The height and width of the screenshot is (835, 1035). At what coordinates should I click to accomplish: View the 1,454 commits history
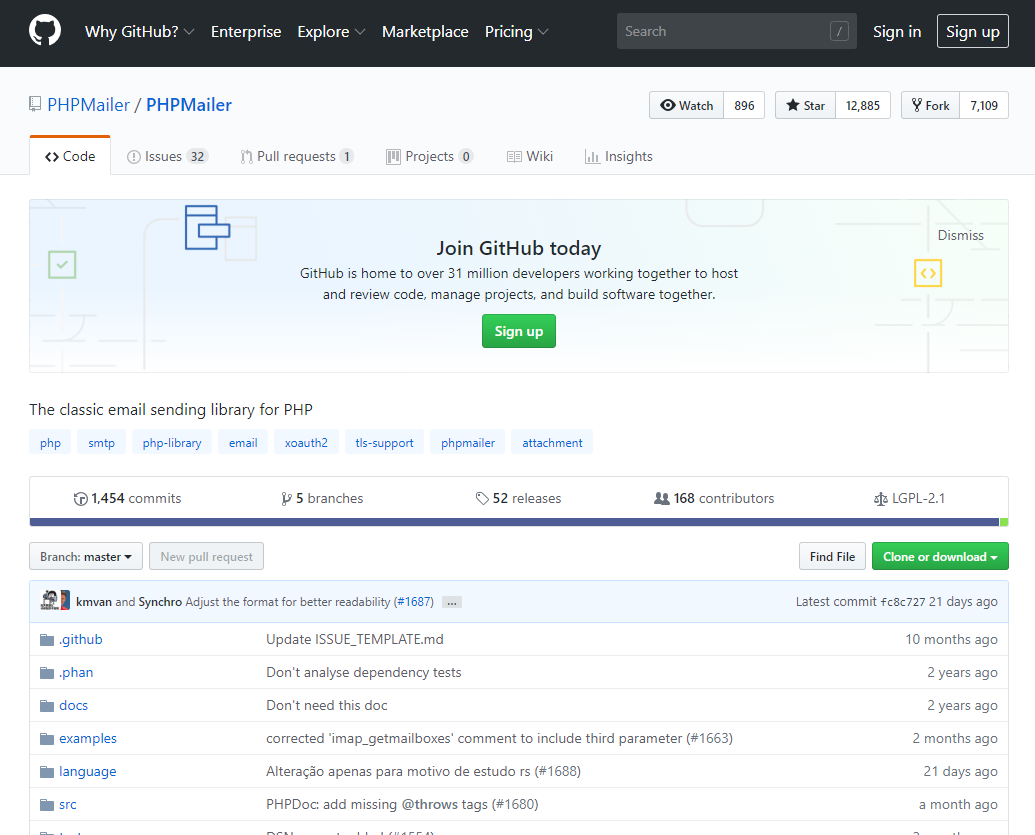(x=127, y=498)
